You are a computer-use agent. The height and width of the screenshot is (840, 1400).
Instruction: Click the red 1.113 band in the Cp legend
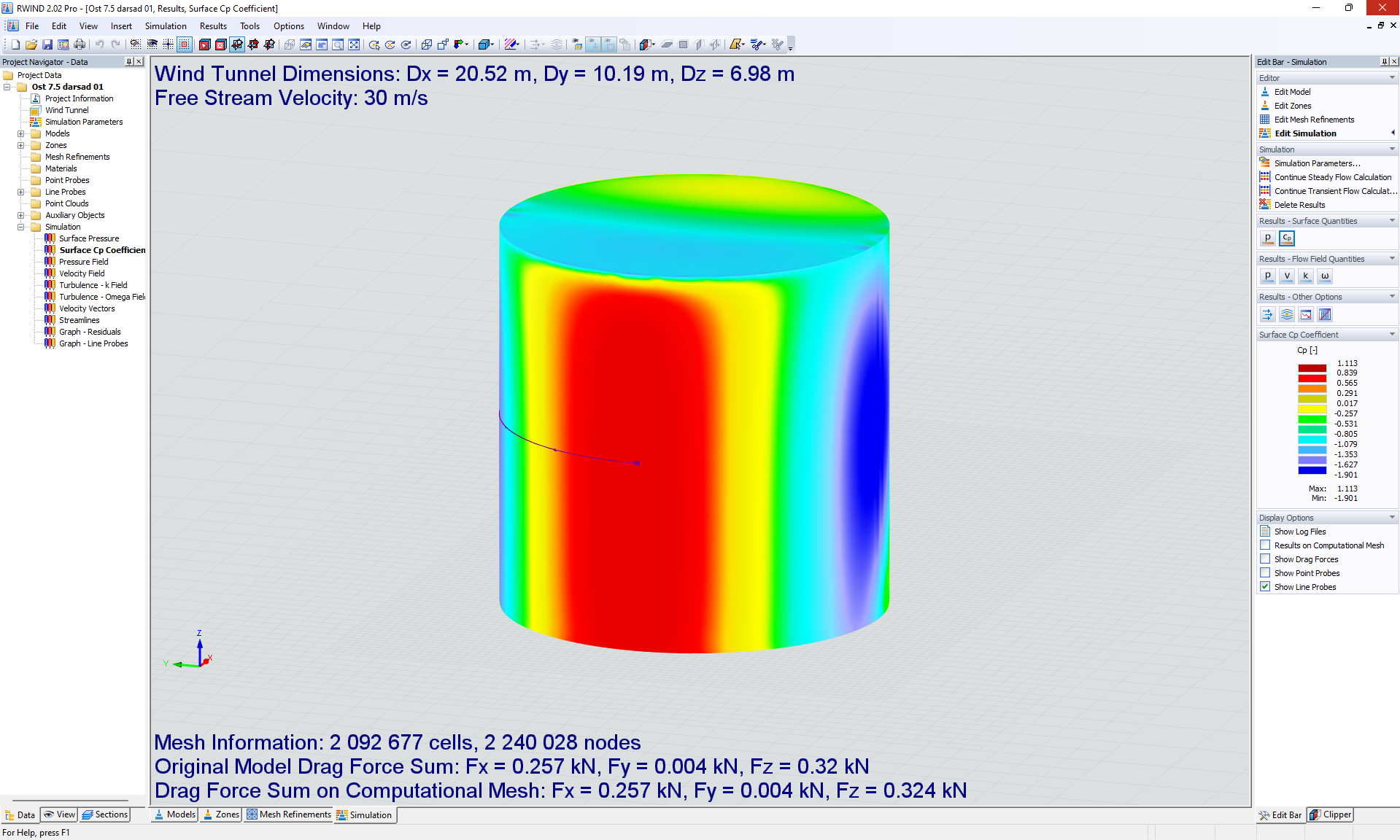(1311, 367)
